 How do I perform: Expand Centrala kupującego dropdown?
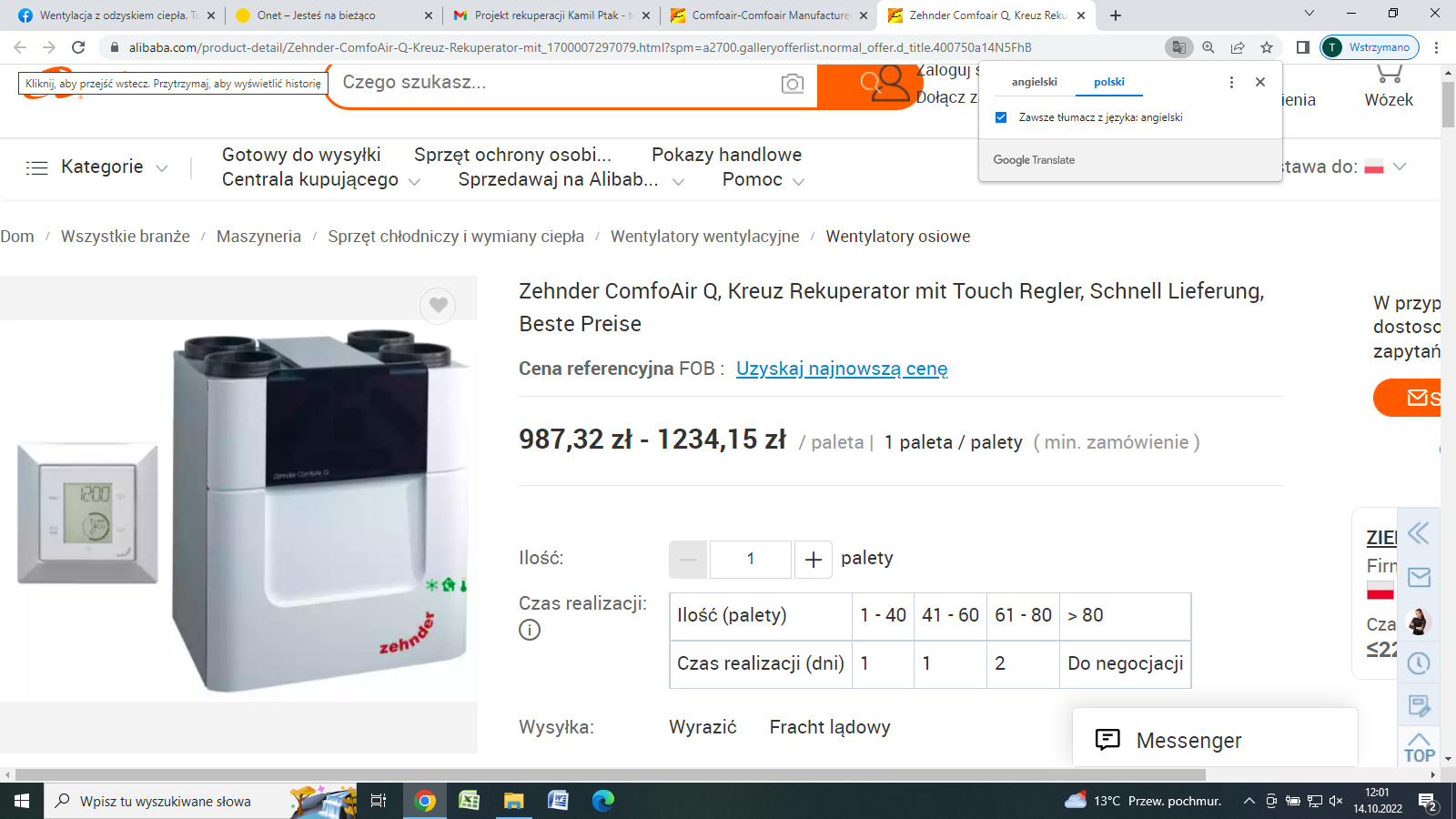coord(320,180)
